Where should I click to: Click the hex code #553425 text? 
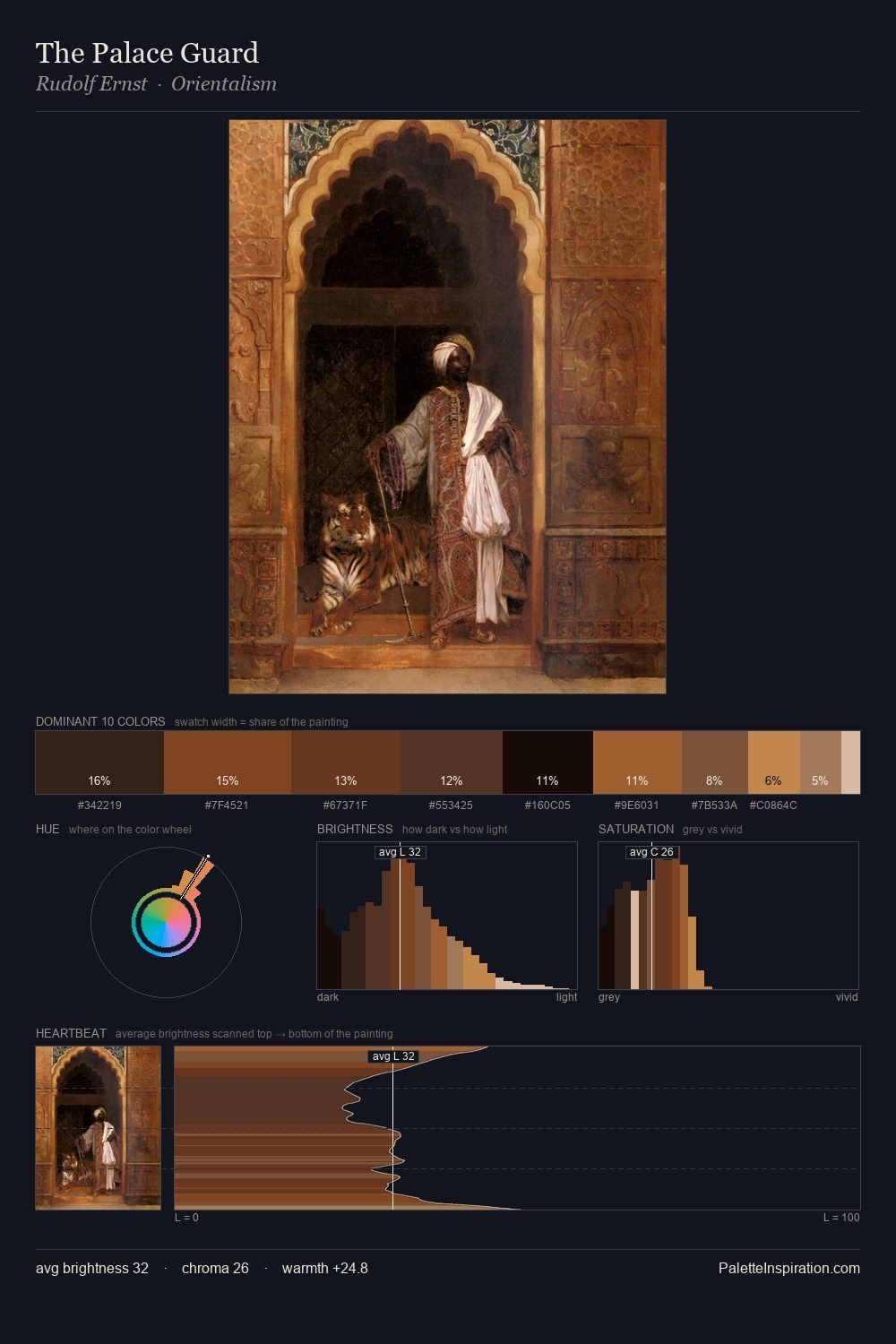click(451, 805)
